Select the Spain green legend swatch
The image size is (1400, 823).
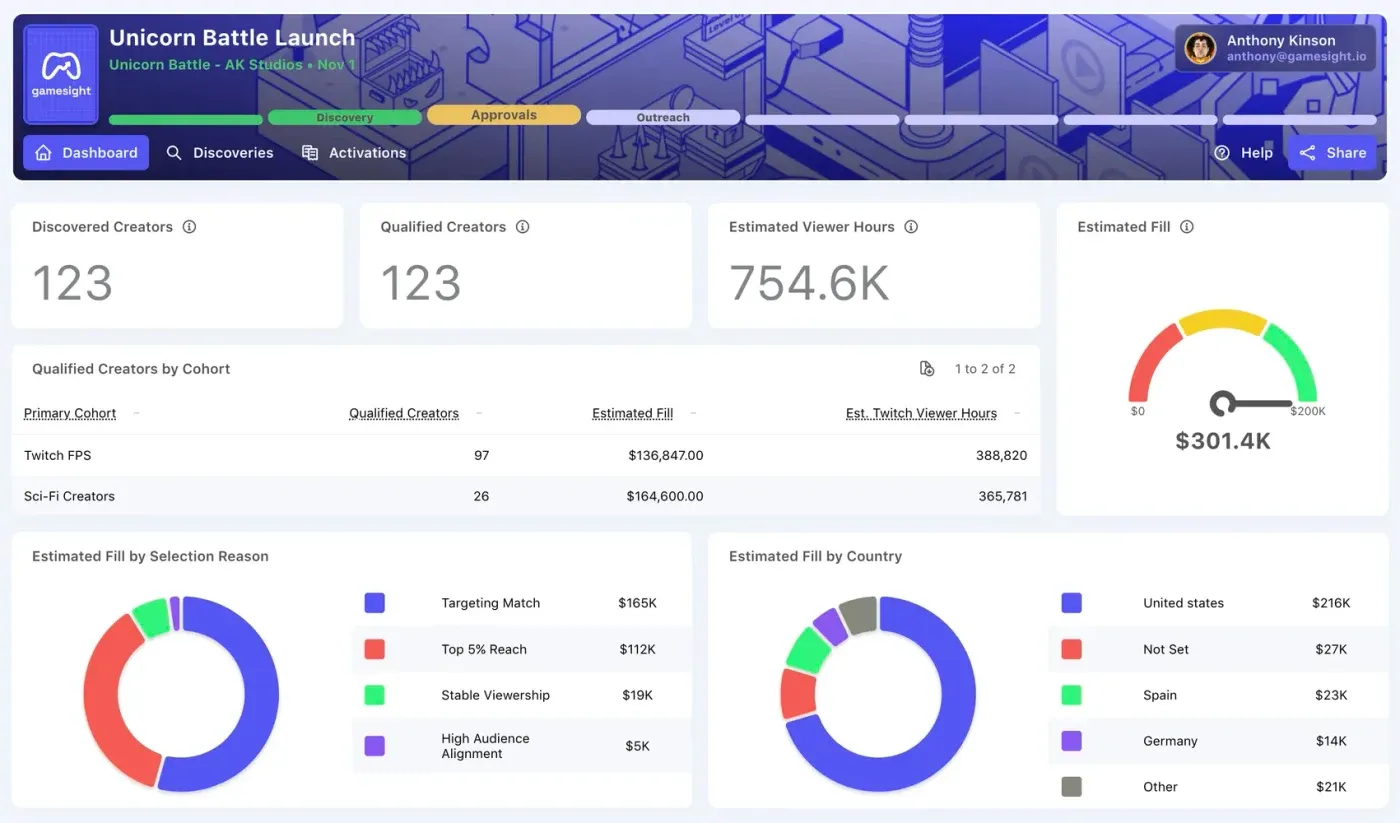(1071, 695)
